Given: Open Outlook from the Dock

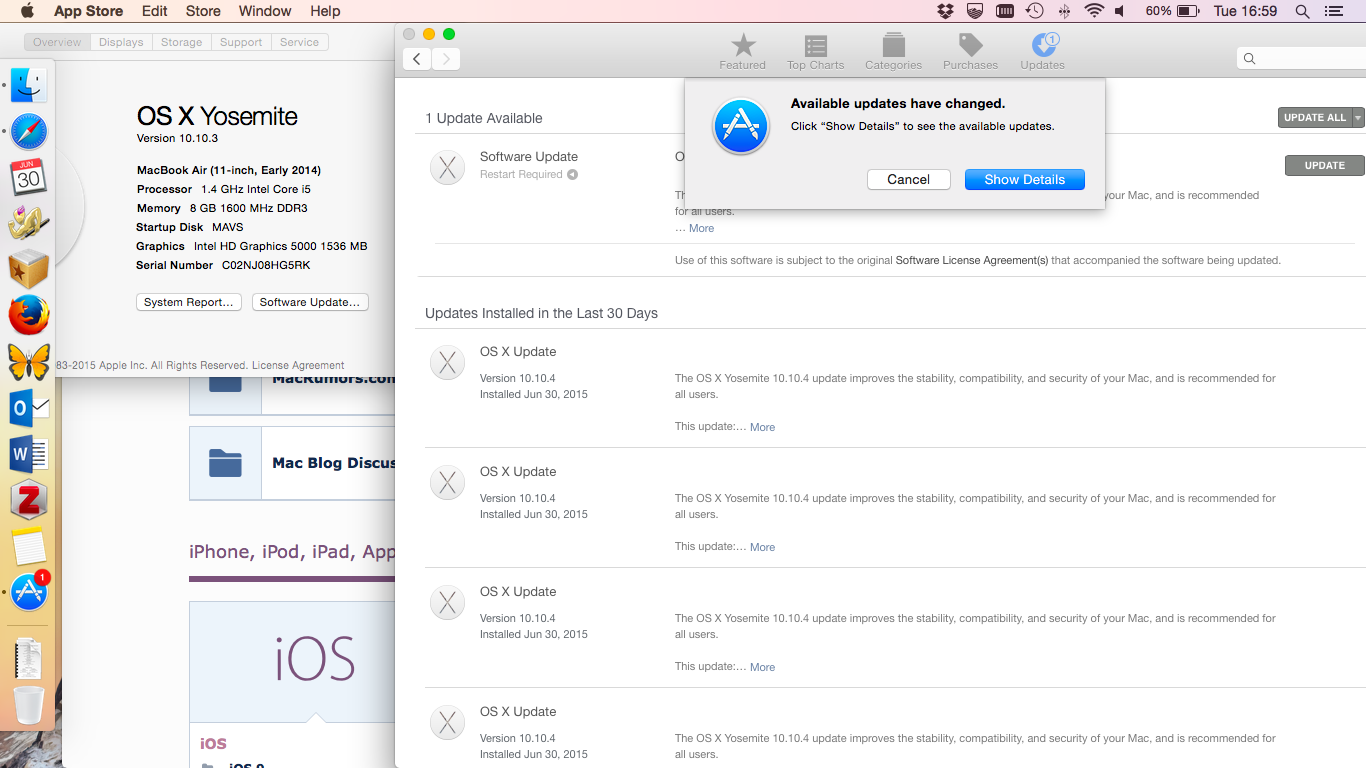Looking at the screenshot, I should point(29,407).
